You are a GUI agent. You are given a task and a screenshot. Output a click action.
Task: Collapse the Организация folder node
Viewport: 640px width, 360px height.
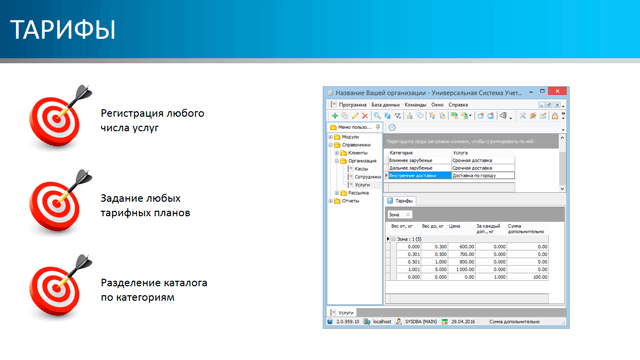pyautogui.click(x=337, y=161)
